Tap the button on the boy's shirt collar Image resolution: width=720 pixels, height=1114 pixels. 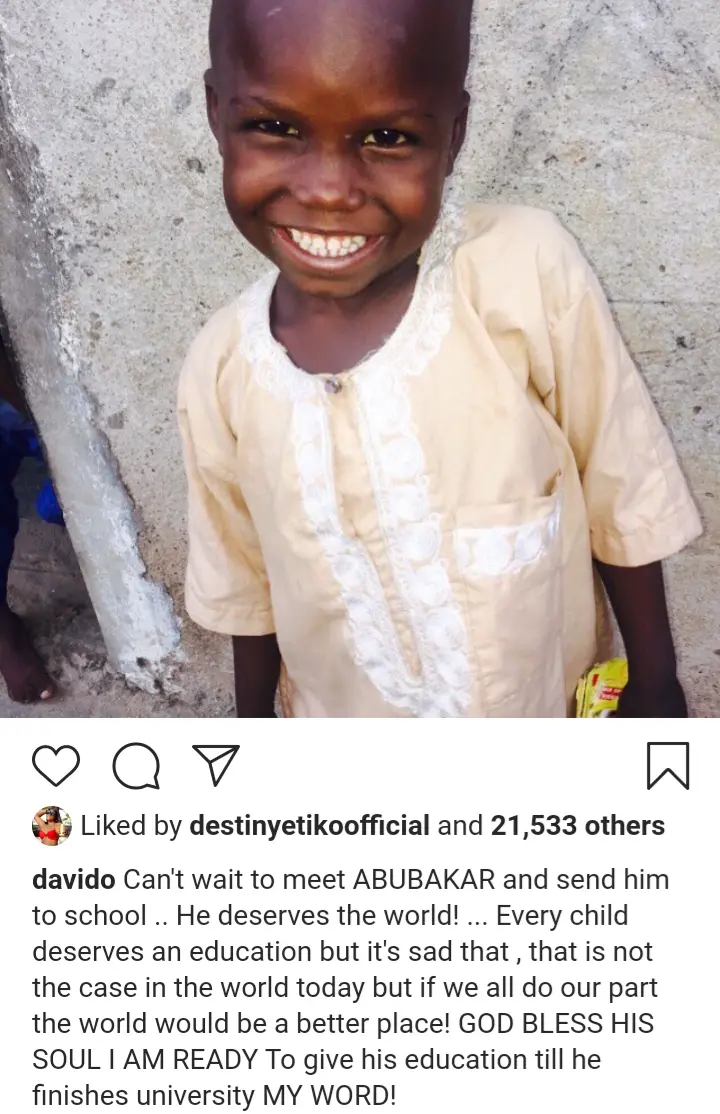point(333,384)
